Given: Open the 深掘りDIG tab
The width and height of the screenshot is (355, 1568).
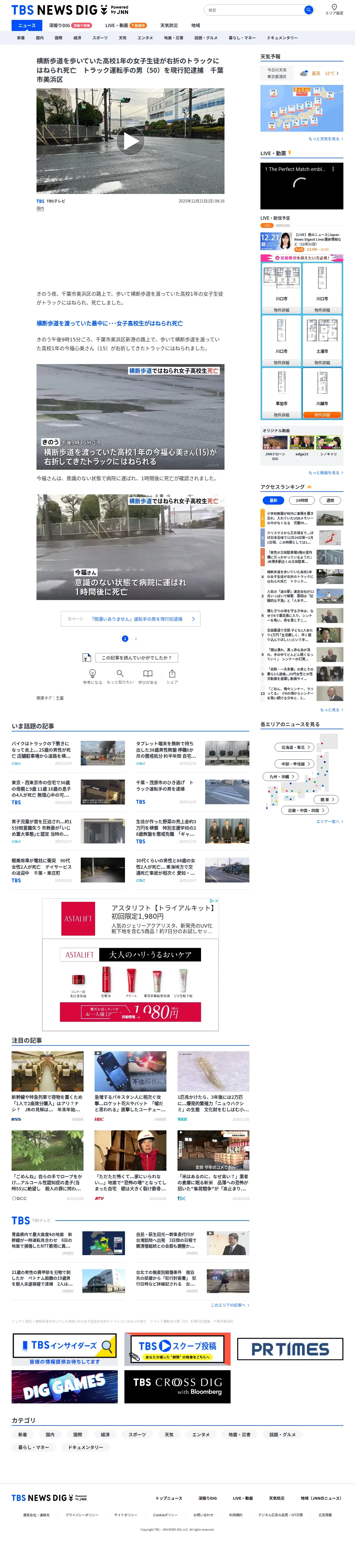Looking at the screenshot, I should [70, 25].
